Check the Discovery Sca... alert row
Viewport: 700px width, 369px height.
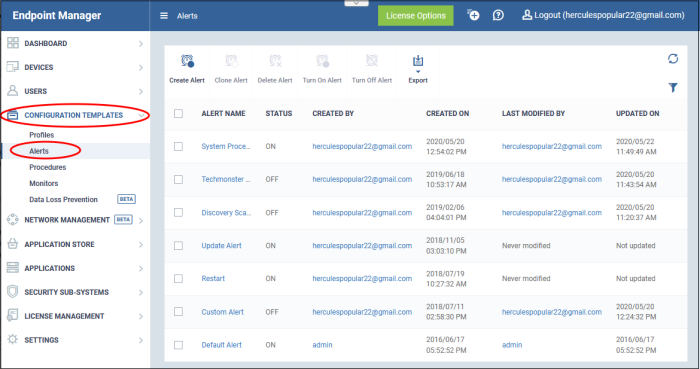(179, 212)
